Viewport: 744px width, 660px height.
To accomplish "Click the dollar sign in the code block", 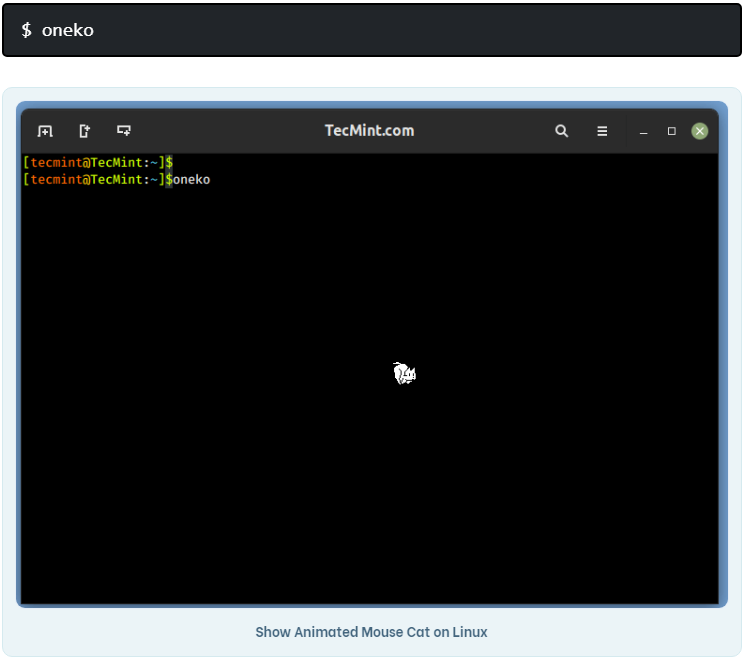I will click(x=27, y=30).
